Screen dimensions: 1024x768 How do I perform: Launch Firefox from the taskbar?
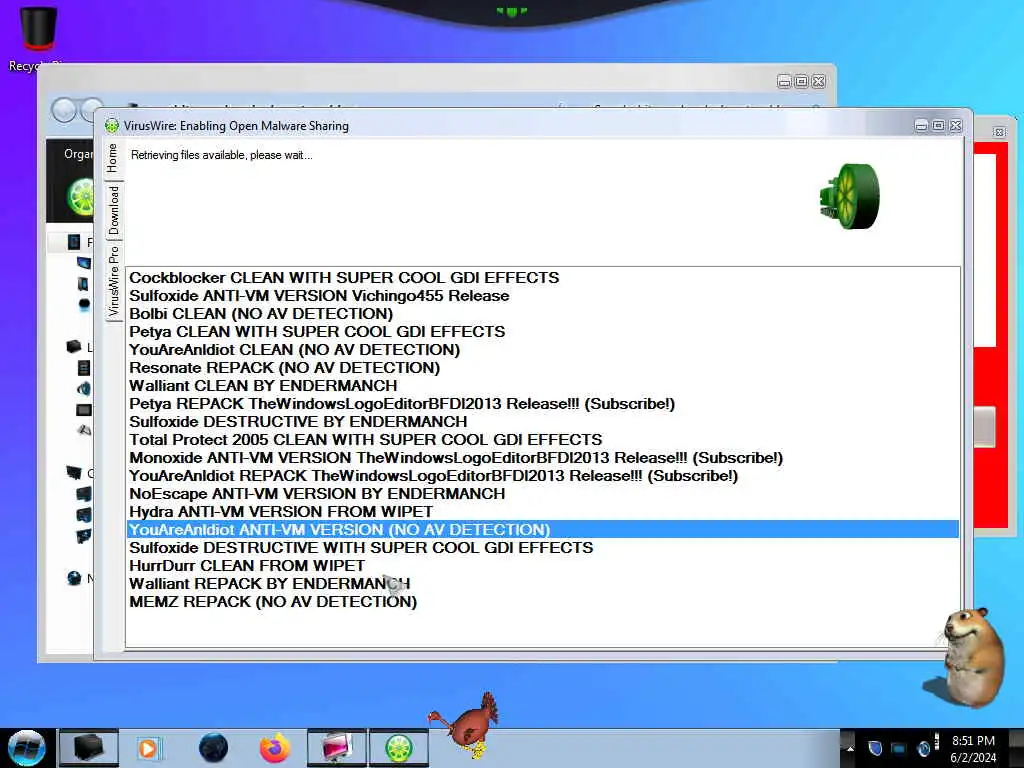tap(275, 748)
